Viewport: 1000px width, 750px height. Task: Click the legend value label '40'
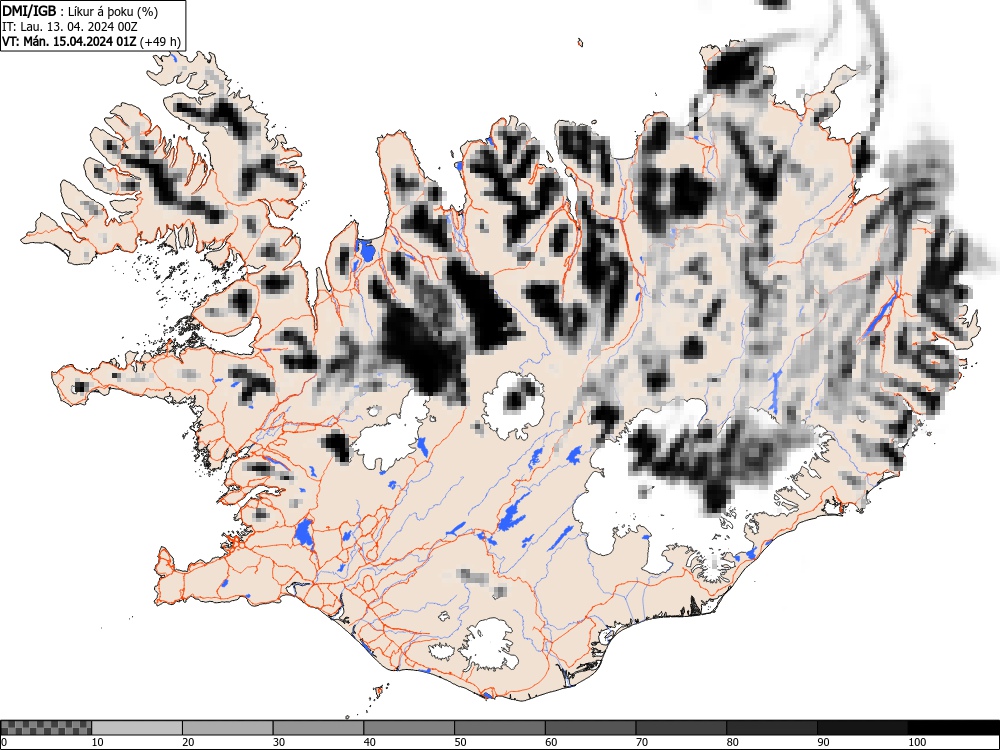coord(369,742)
